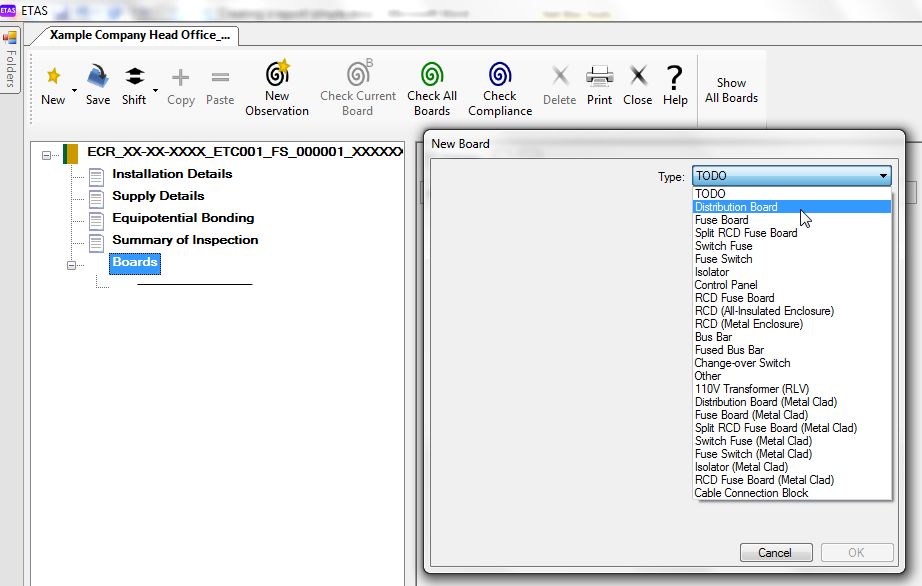Open Equipotential Bonding in tree
The height and width of the screenshot is (586, 922).
point(183,218)
